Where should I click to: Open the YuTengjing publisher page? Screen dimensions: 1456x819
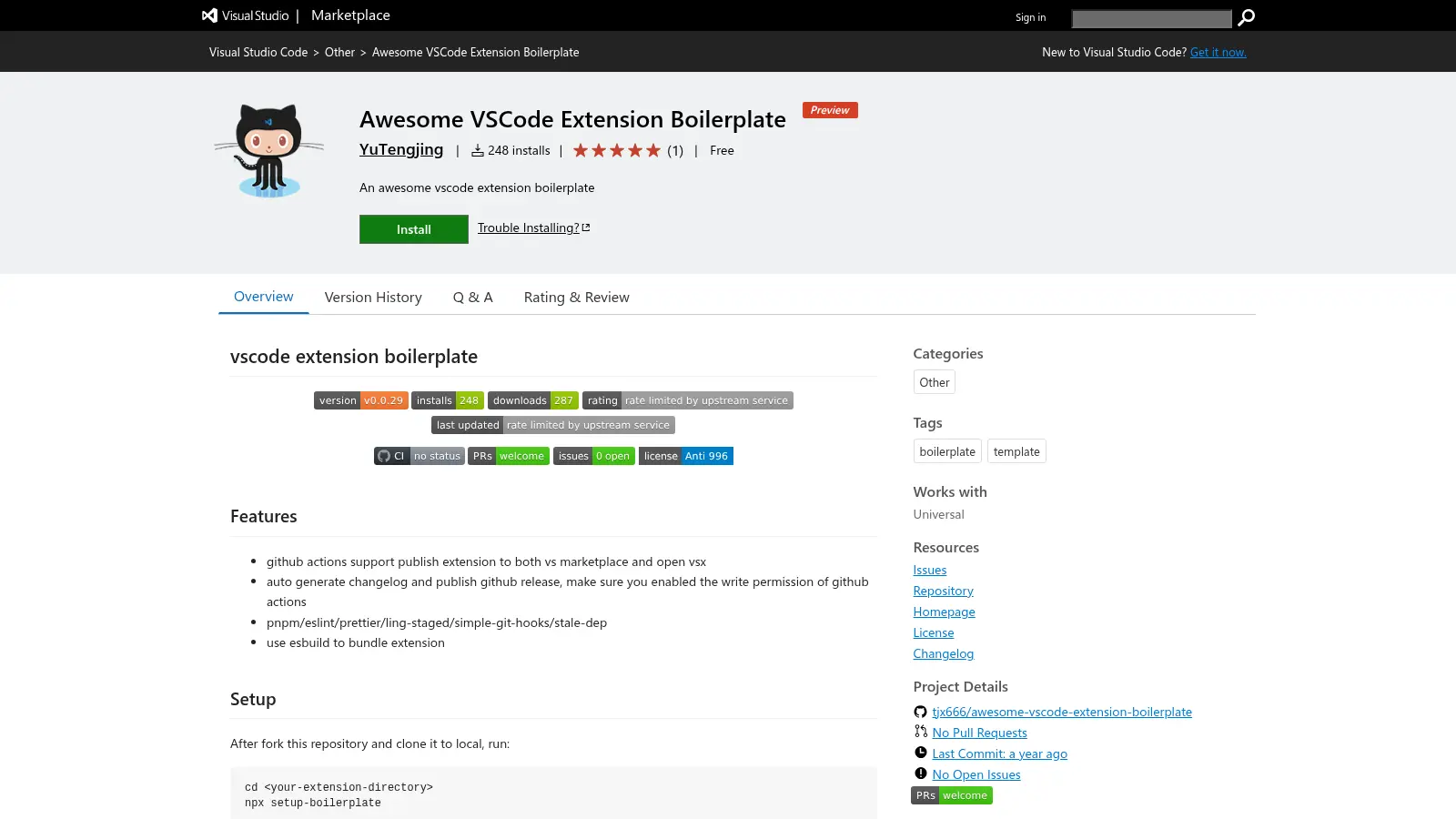pyautogui.click(x=401, y=149)
